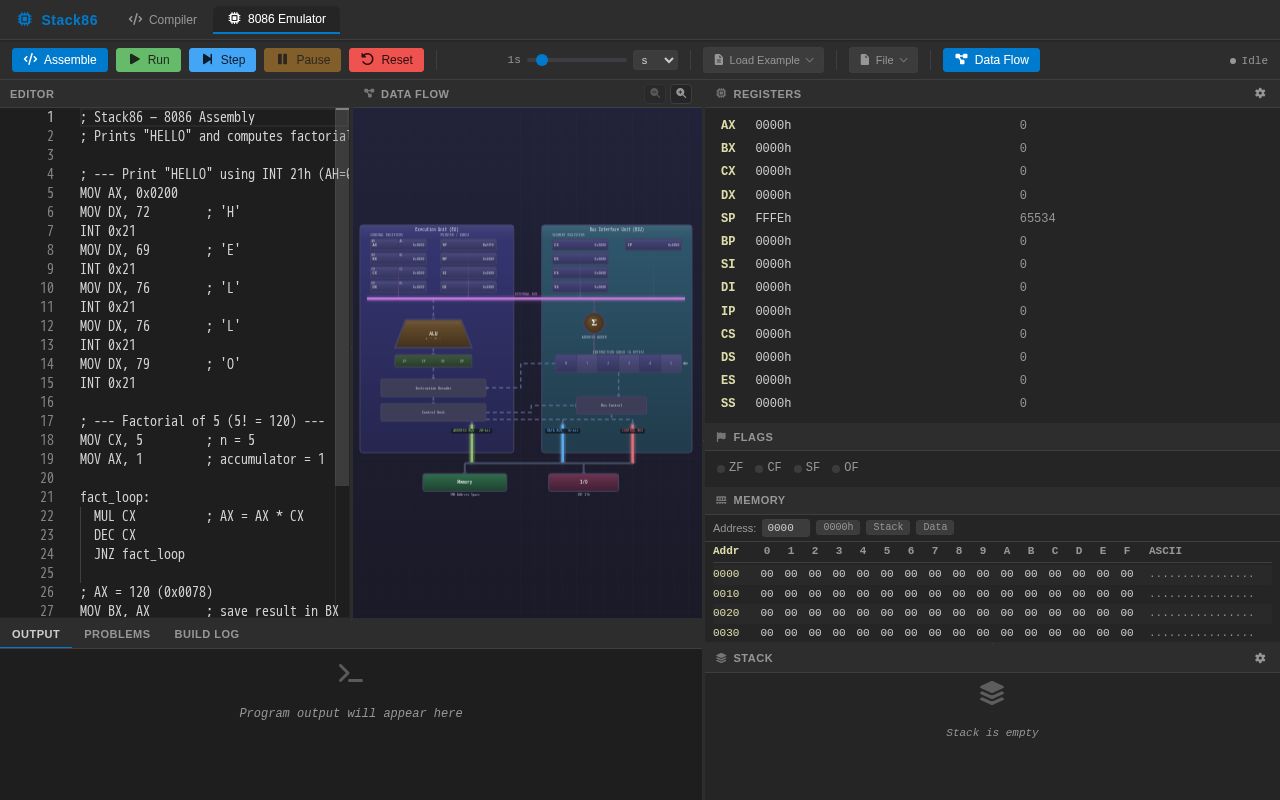Click the memory Address input field
Screen dimensions: 1280x800
pyautogui.click(x=786, y=527)
